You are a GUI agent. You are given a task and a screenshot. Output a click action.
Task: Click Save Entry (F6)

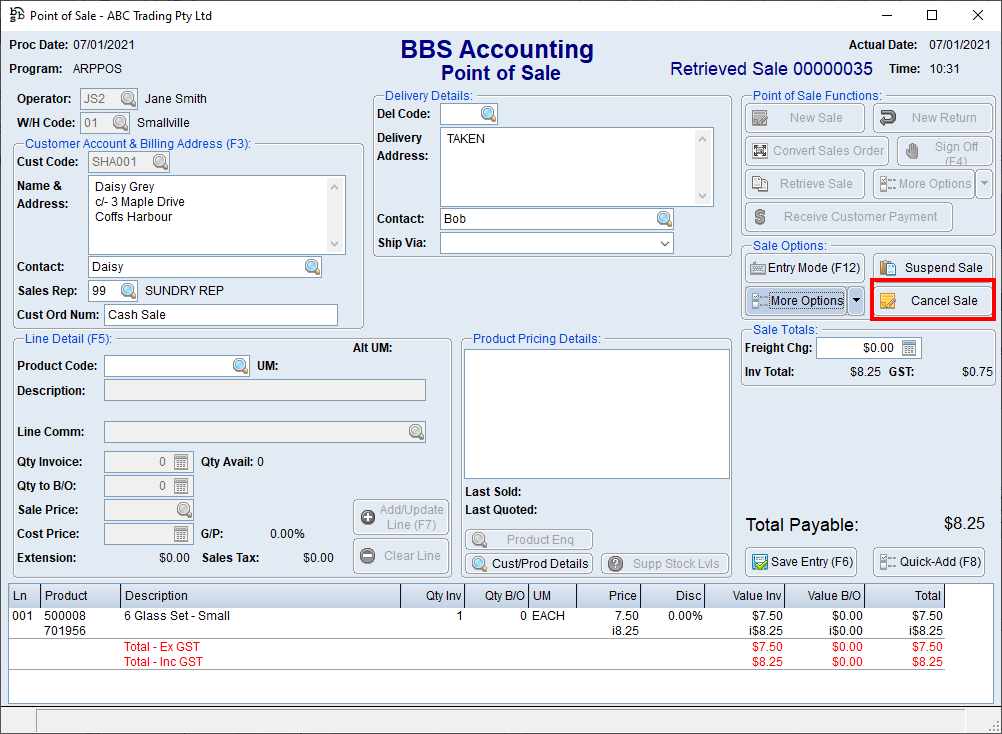click(x=804, y=562)
